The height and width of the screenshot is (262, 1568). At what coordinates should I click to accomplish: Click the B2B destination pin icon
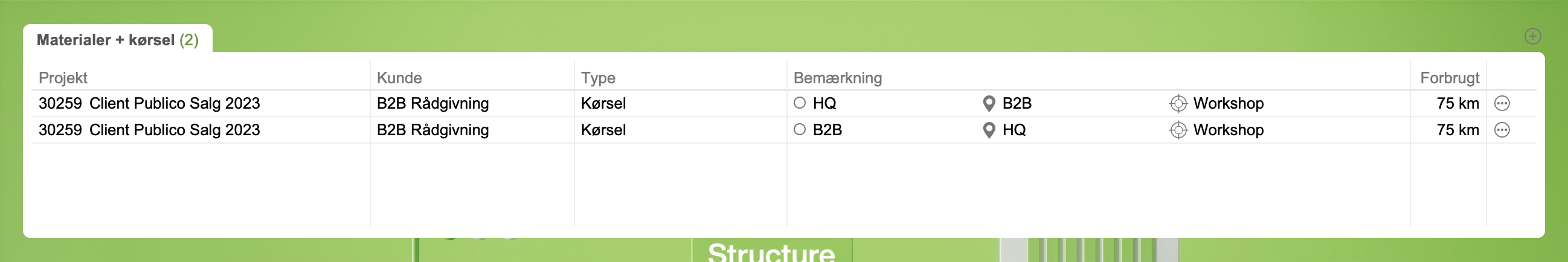(989, 103)
